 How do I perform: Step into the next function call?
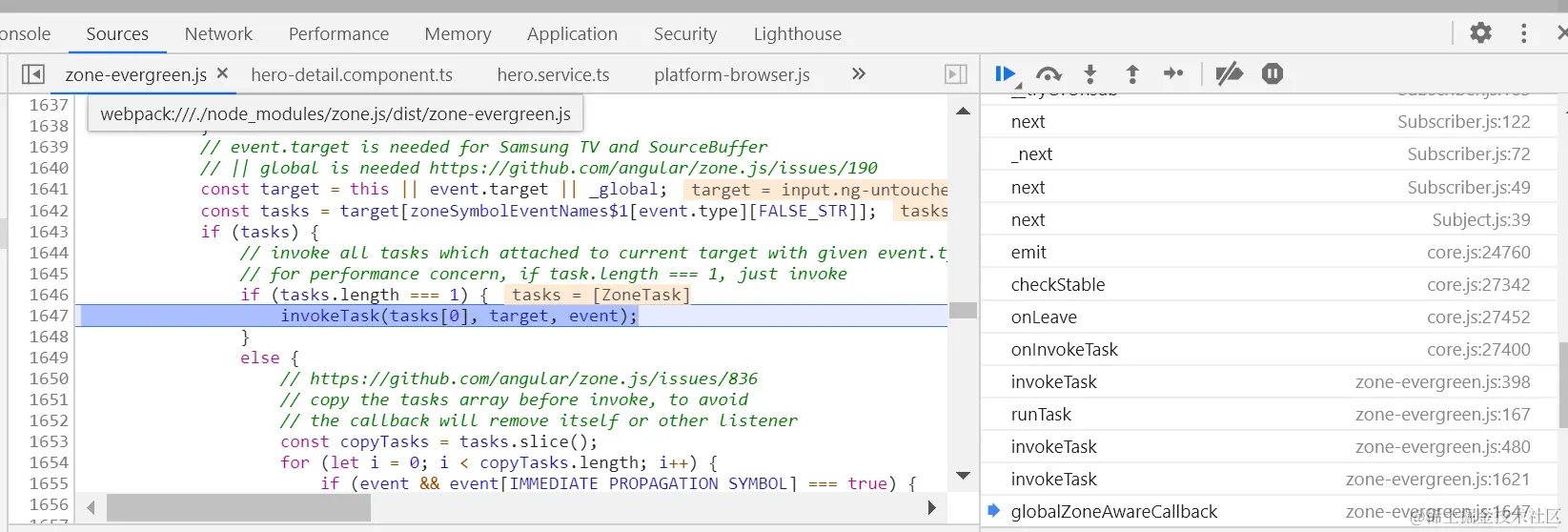[x=1090, y=73]
